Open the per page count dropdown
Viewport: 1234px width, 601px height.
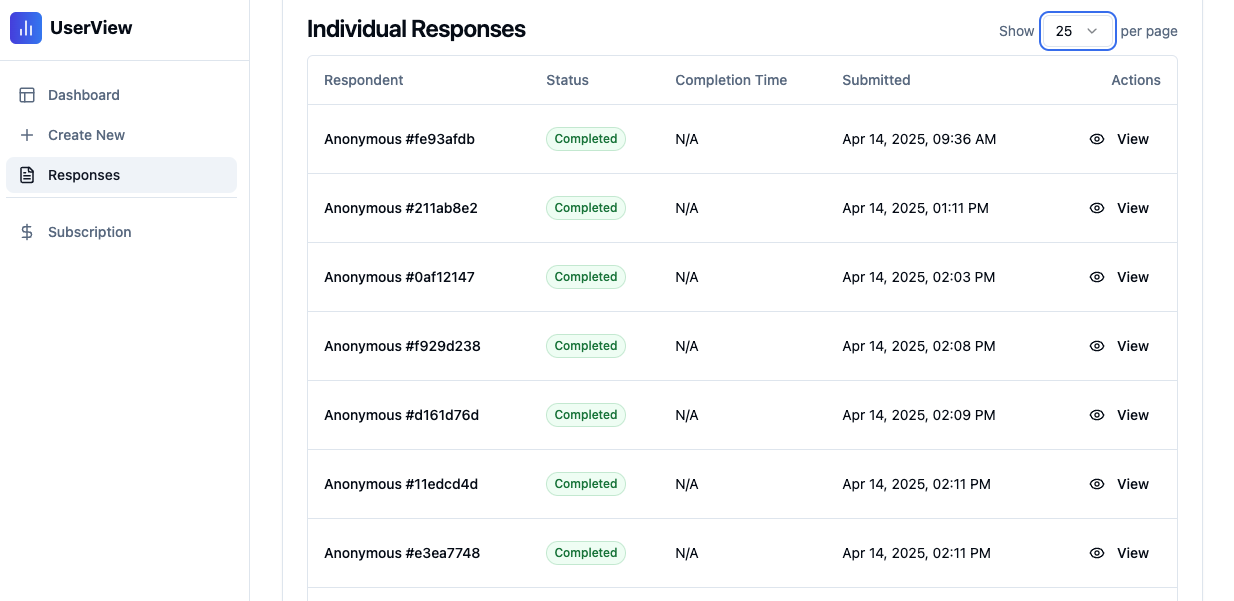(x=1078, y=31)
